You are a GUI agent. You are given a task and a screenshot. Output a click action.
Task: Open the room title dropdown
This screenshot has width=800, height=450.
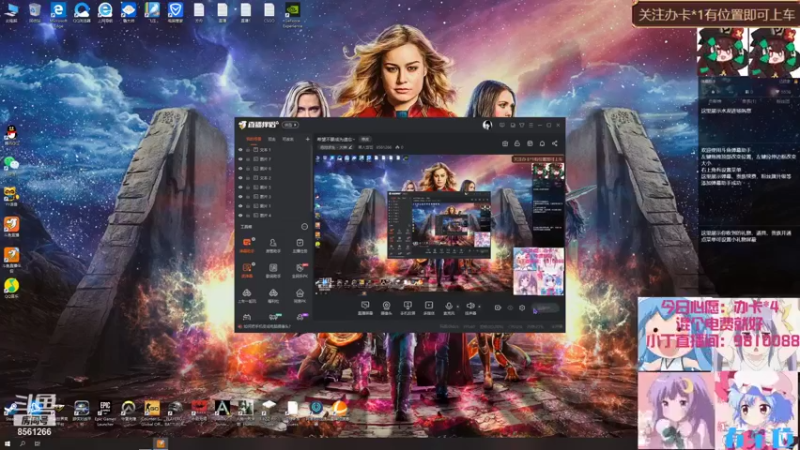pyautogui.click(x=336, y=139)
